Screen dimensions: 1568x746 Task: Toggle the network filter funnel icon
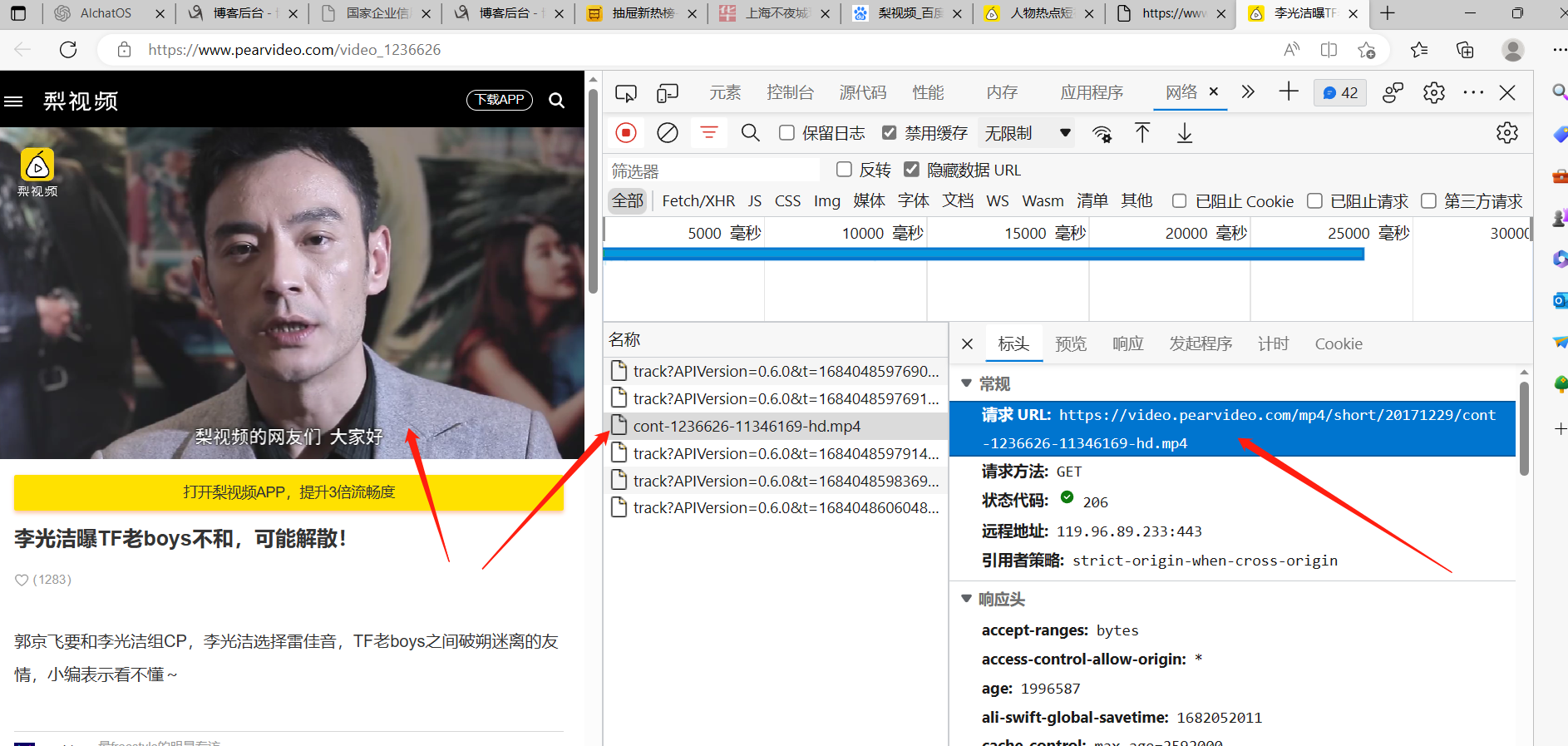709,133
